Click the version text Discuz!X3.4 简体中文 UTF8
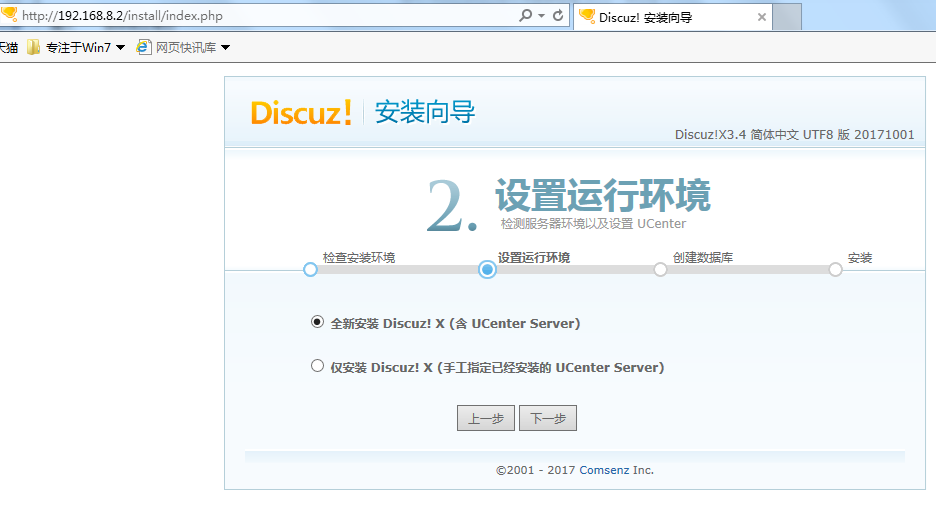The height and width of the screenshot is (505, 936). (794, 135)
